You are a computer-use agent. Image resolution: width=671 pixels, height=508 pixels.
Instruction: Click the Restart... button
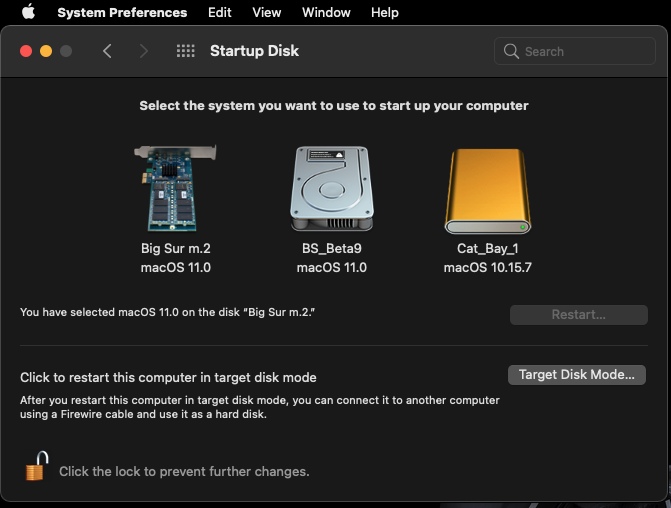[x=578, y=315]
